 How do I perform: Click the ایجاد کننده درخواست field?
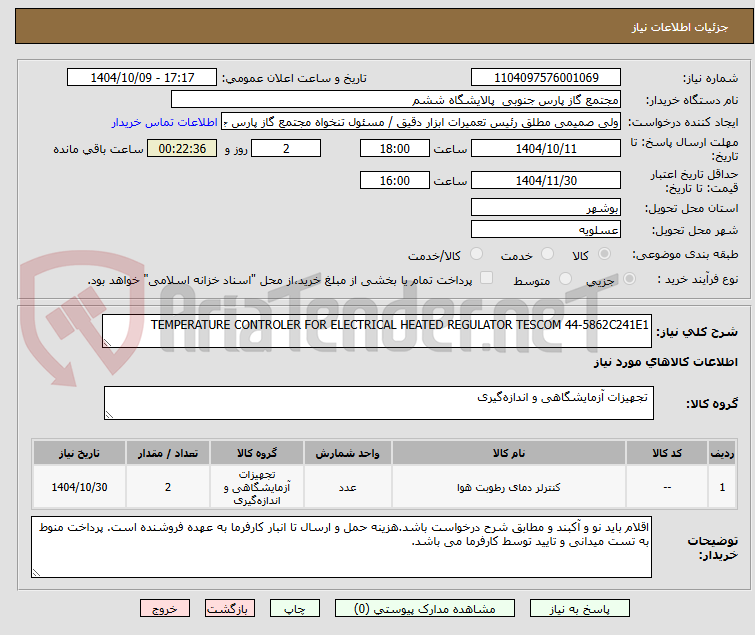click(421, 122)
